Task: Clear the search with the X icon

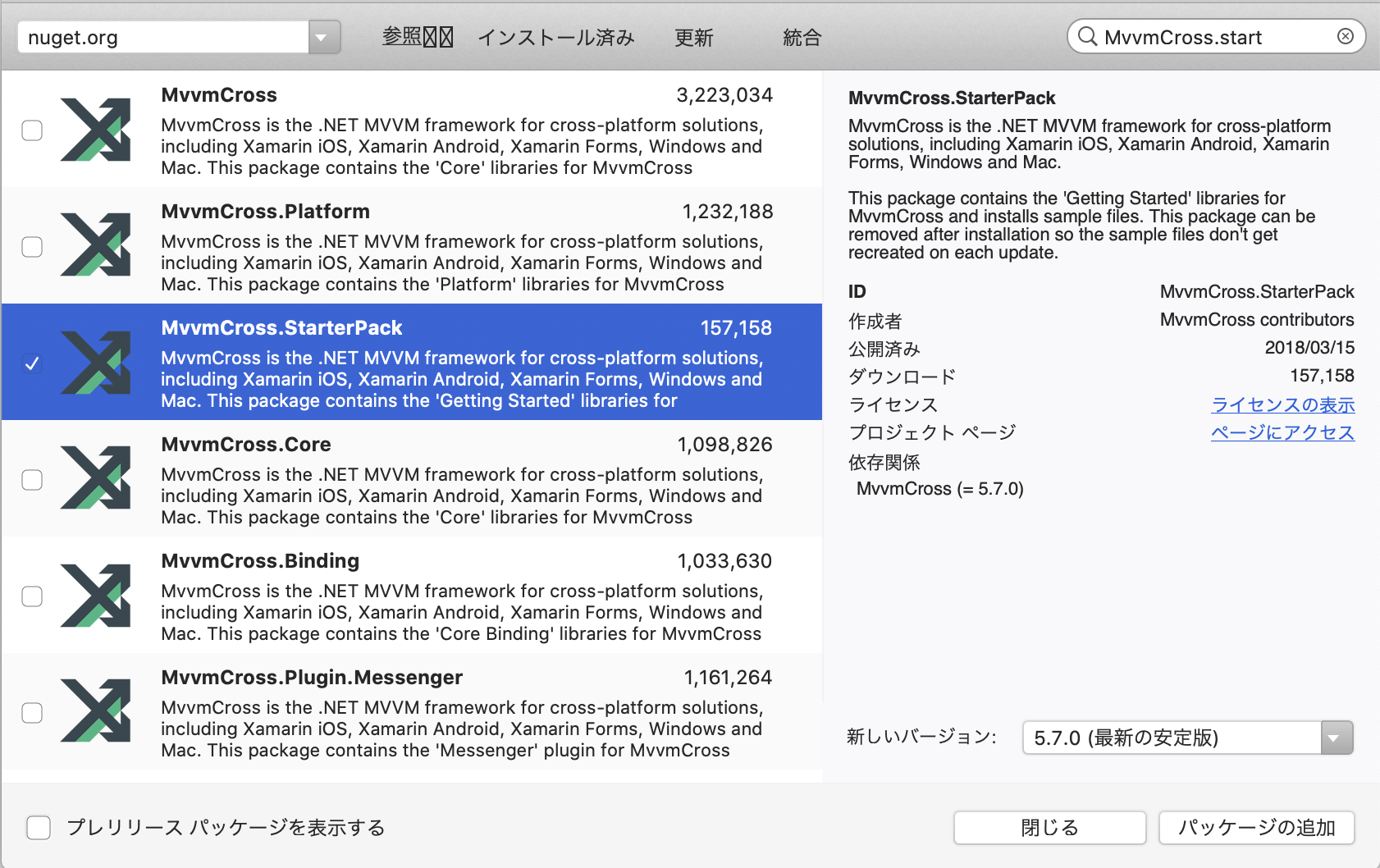Action: (1346, 35)
